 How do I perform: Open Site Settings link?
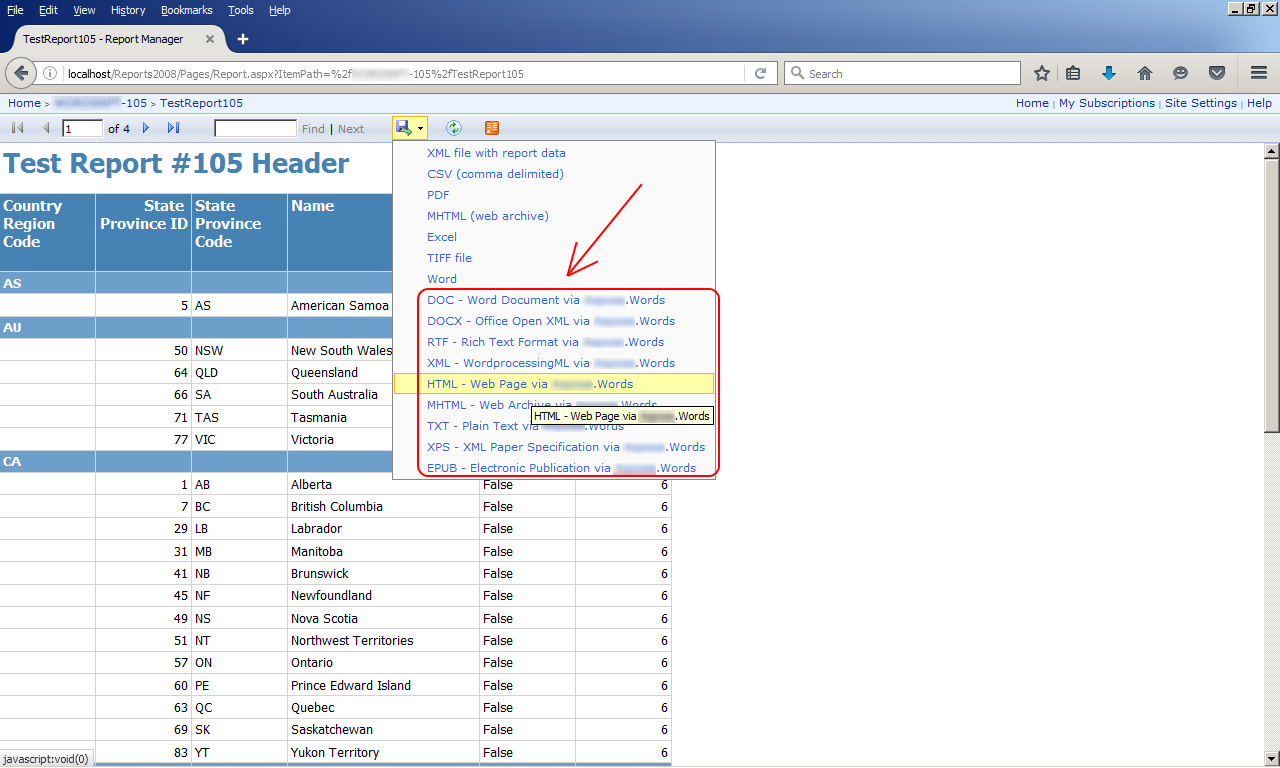pos(1201,103)
